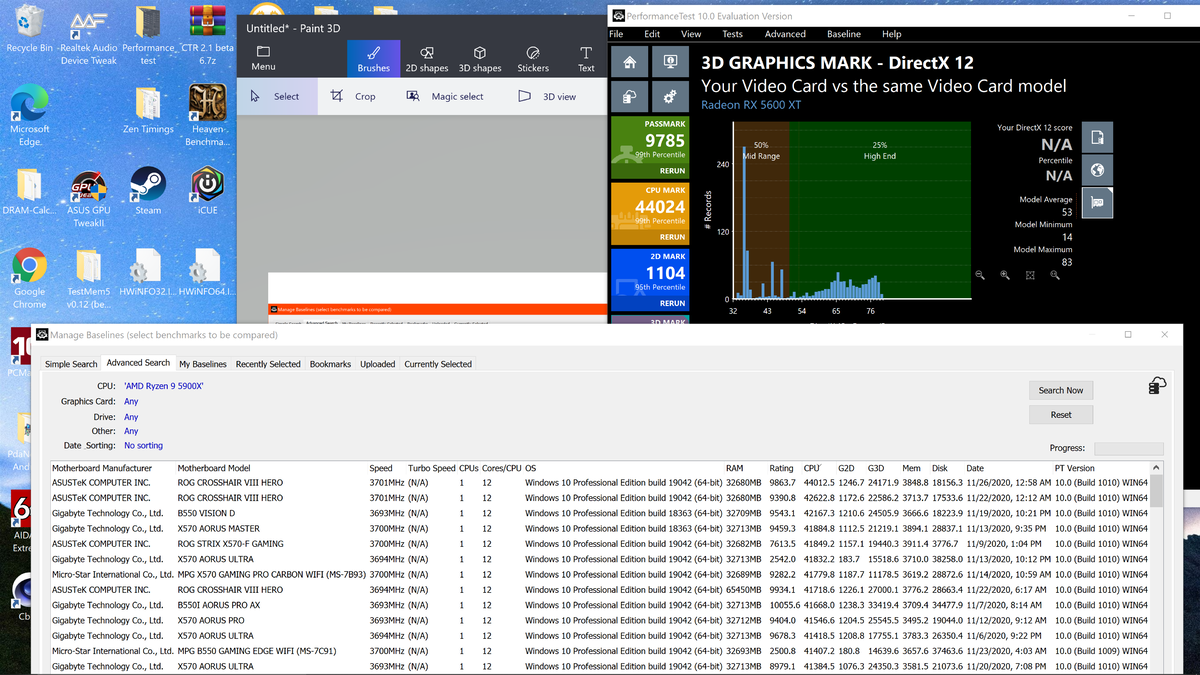Image resolution: width=1200 pixels, height=675 pixels.
Task: Open the Help menu in PerformanceTest
Action: (x=891, y=34)
